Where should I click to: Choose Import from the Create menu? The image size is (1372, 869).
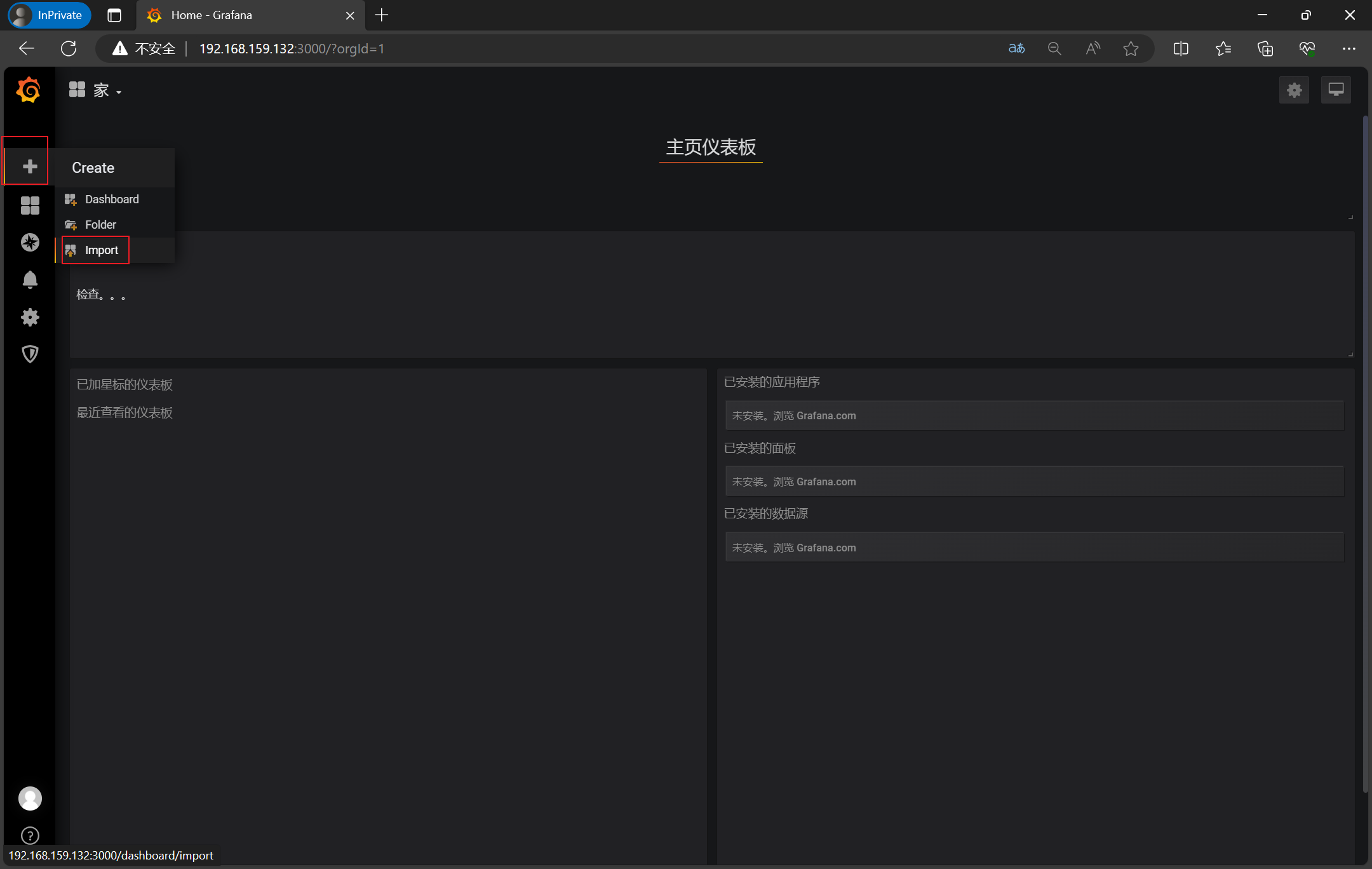[x=102, y=250]
